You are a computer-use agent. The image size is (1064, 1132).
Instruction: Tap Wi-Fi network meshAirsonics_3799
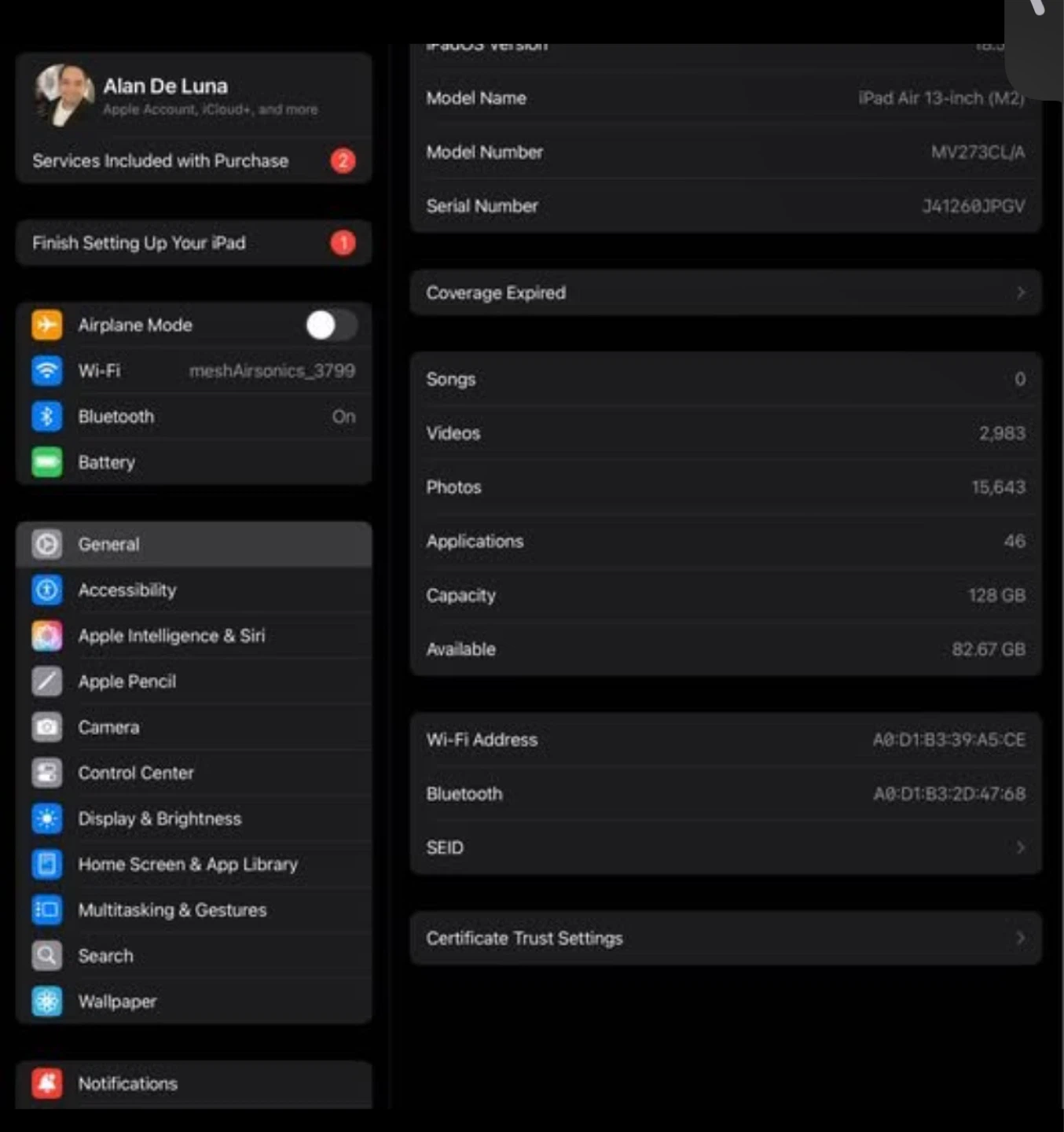click(272, 370)
